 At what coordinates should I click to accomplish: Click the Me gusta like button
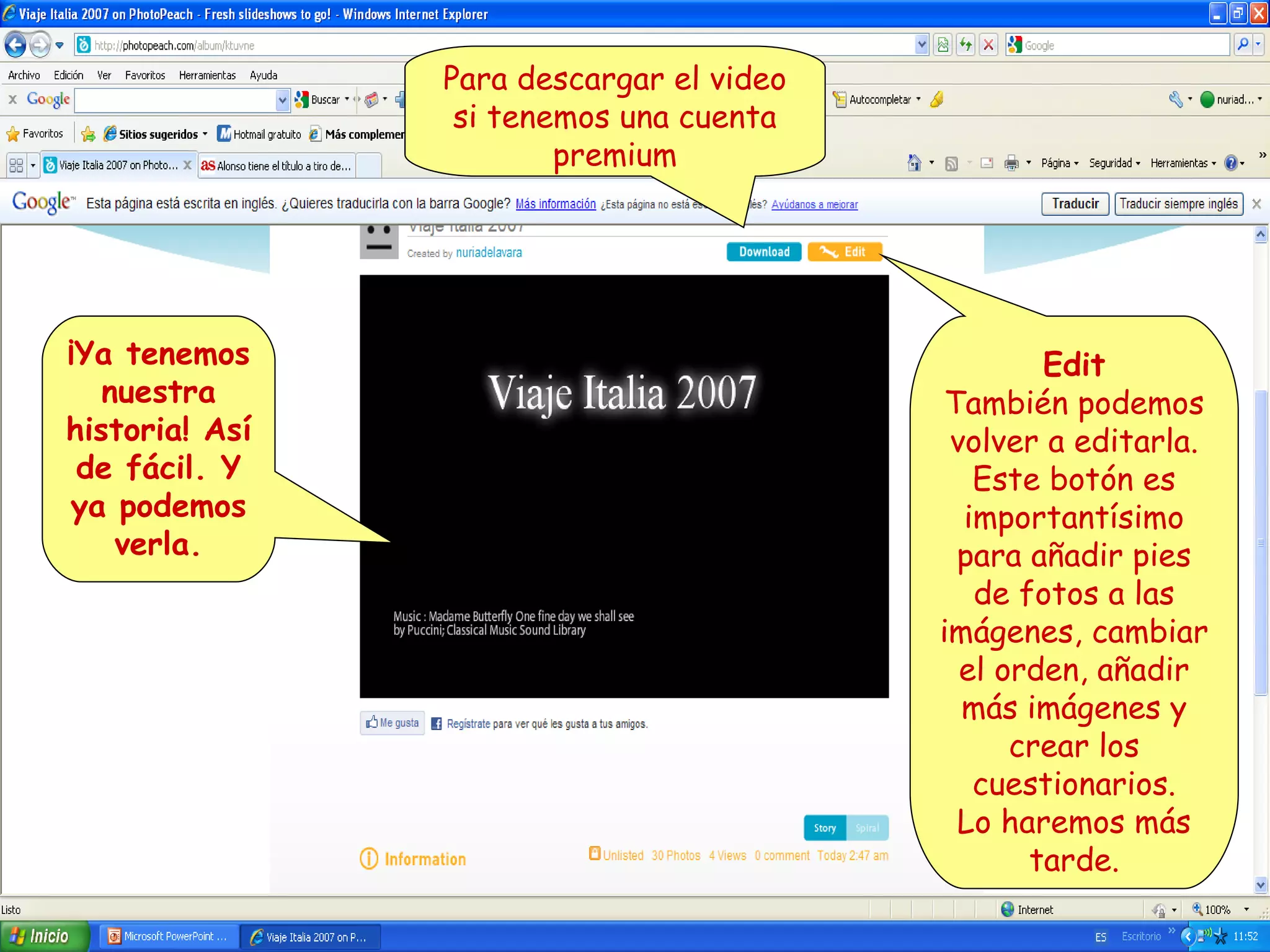[393, 723]
